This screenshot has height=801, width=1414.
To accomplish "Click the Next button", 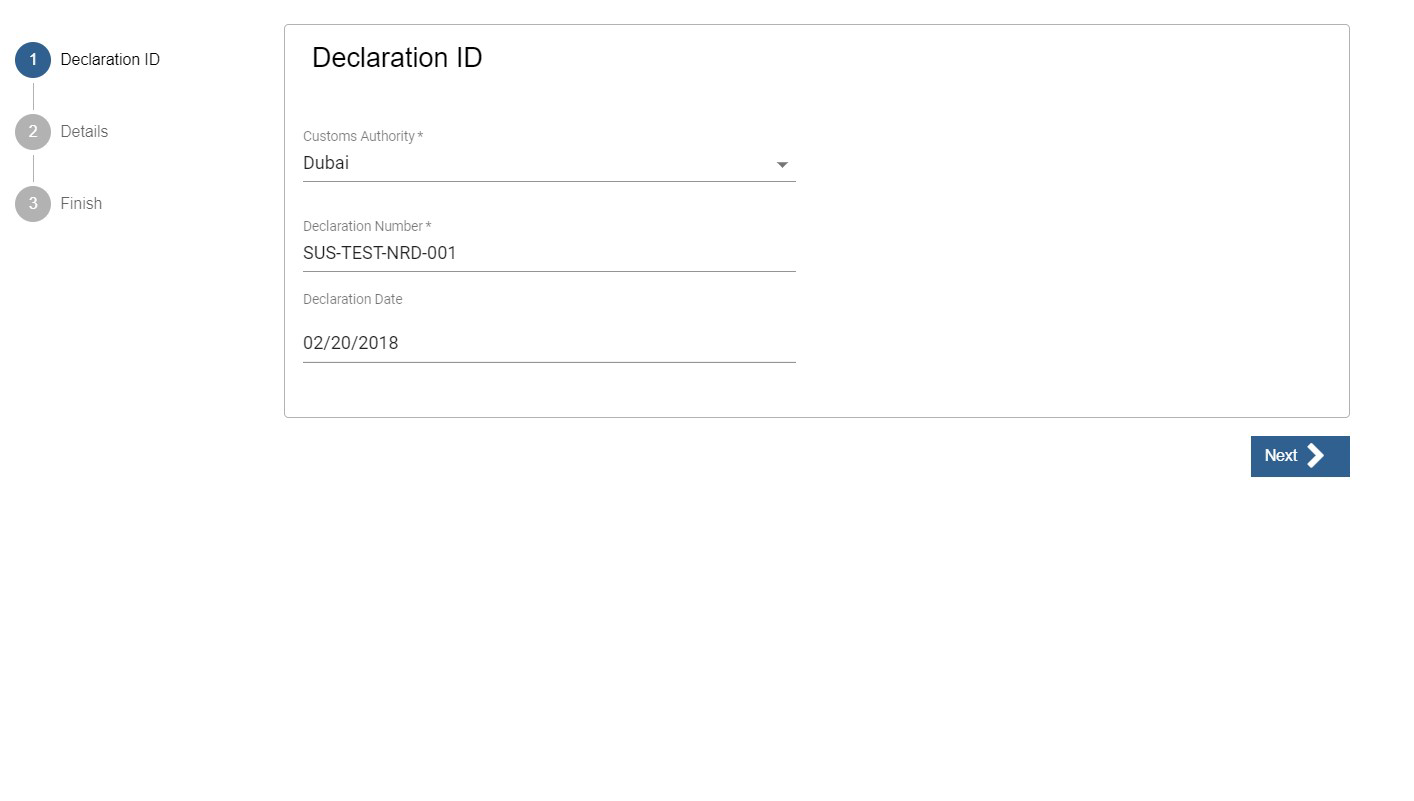I will pyautogui.click(x=1300, y=456).
